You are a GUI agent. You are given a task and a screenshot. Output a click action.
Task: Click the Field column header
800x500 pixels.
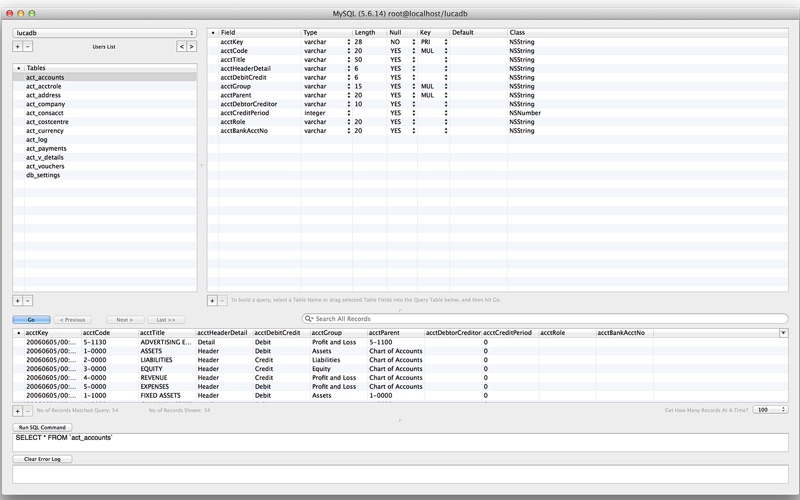point(260,32)
